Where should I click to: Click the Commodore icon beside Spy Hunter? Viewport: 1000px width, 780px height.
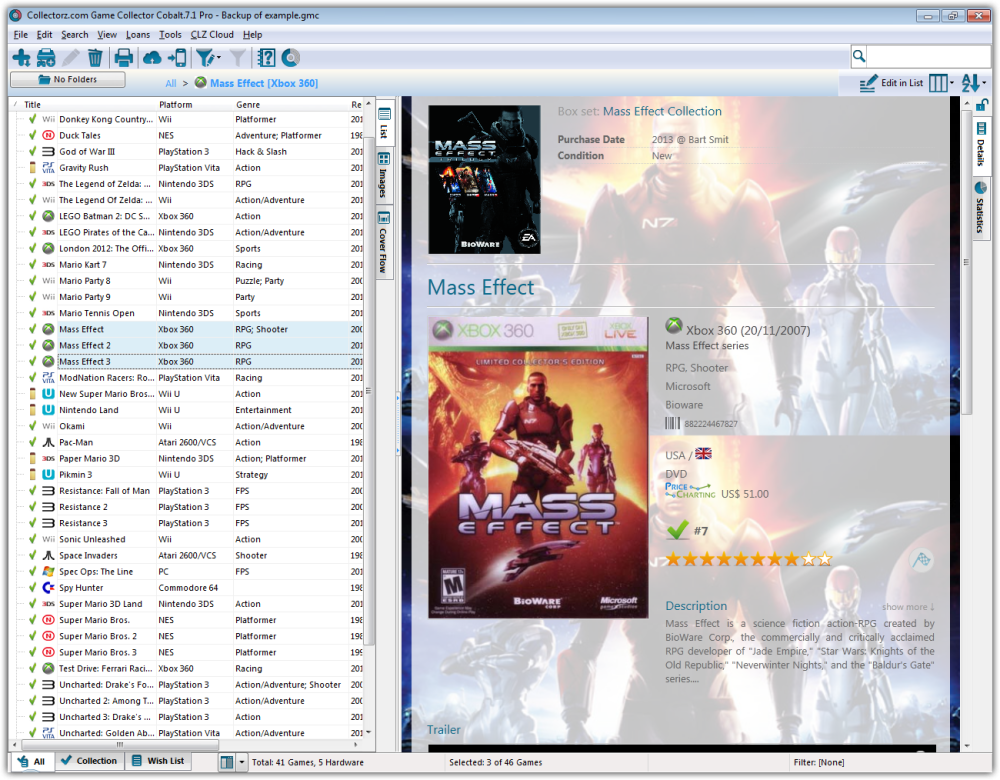point(48,587)
